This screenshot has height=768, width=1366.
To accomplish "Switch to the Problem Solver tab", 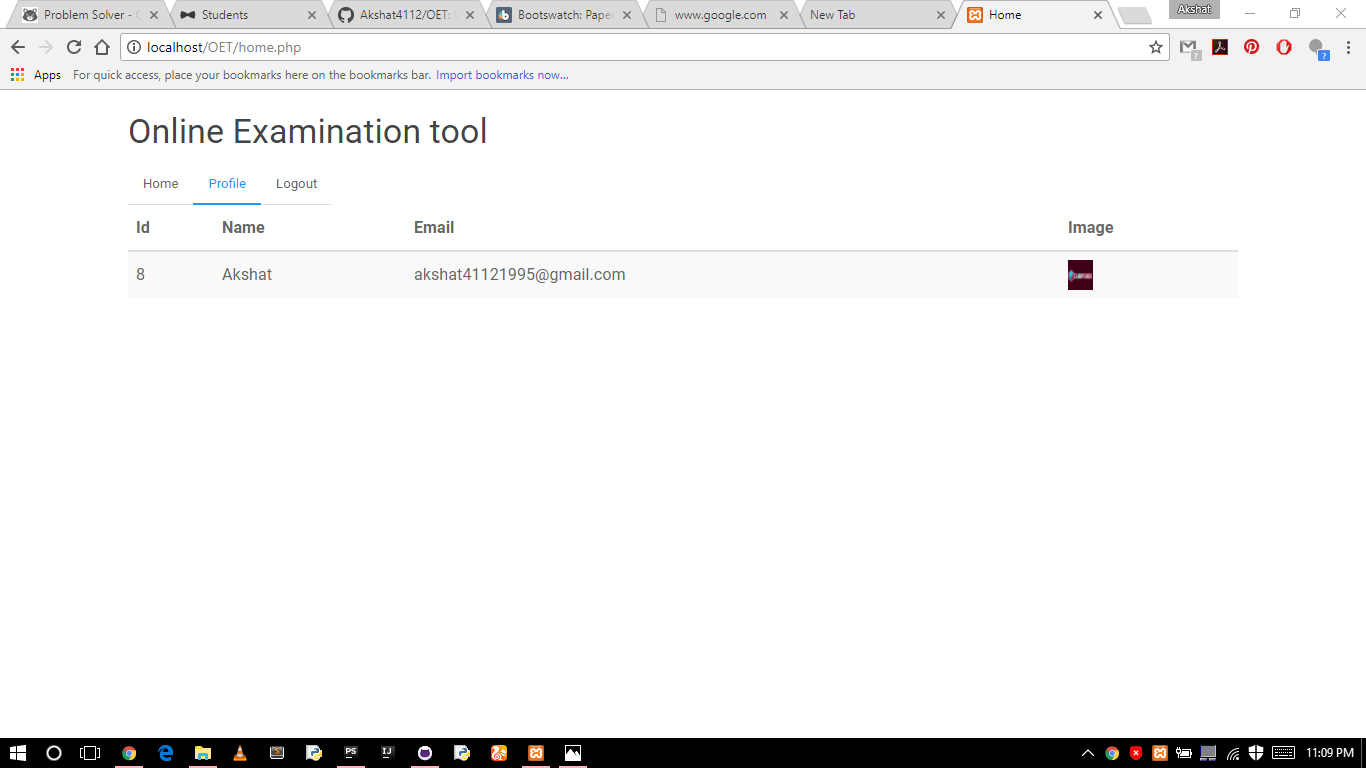I will (x=90, y=15).
